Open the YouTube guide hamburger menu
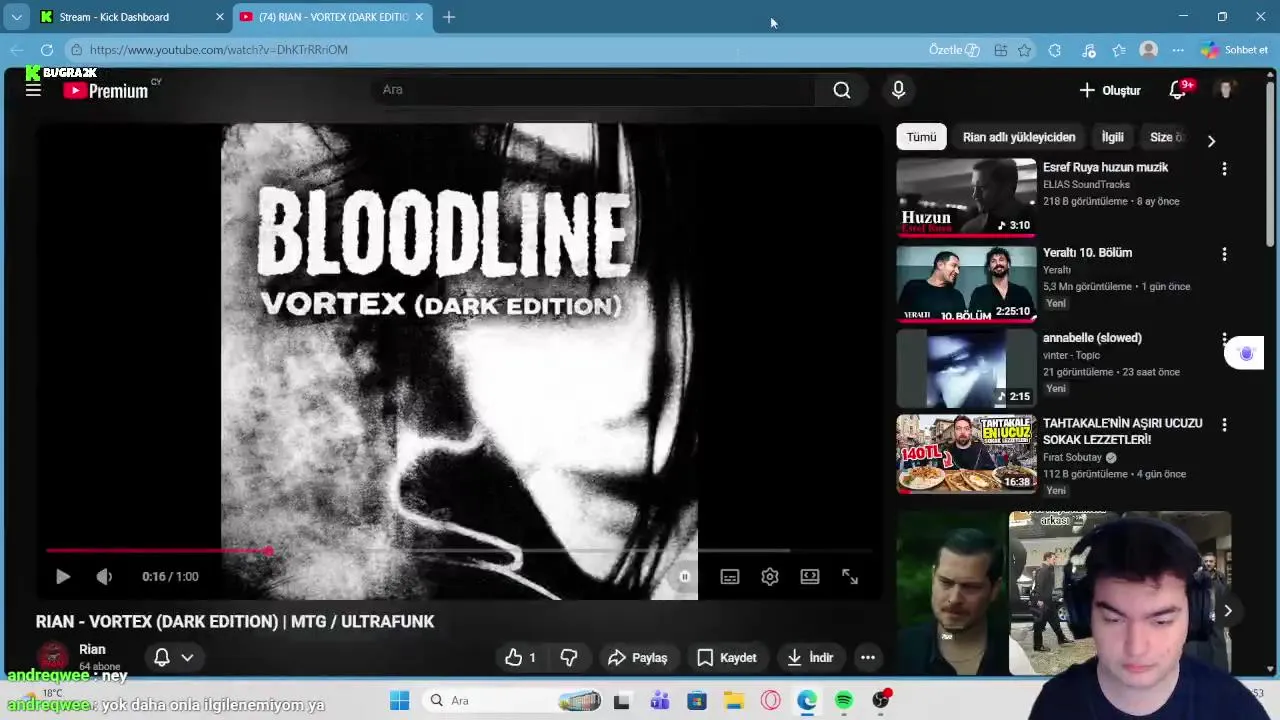The height and width of the screenshot is (720, 1280). pyautogui.click(x=33, y=90)
